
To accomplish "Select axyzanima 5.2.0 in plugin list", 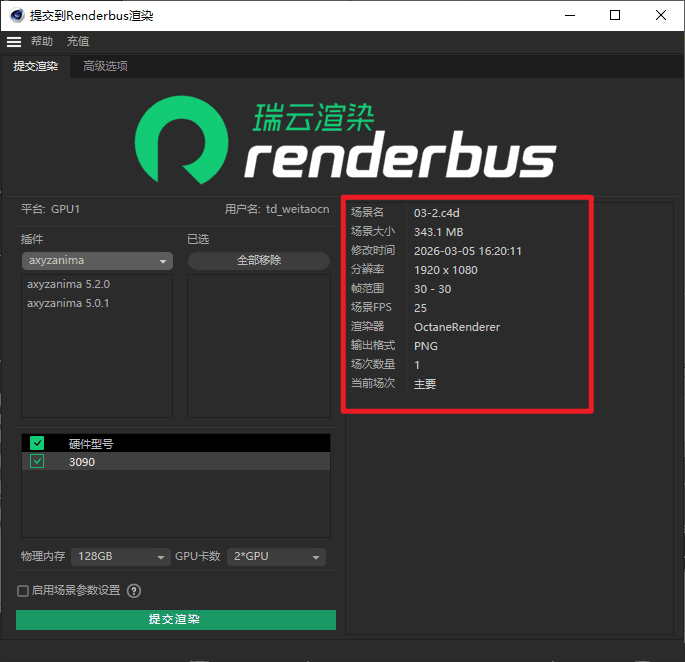I will (68, 284).
